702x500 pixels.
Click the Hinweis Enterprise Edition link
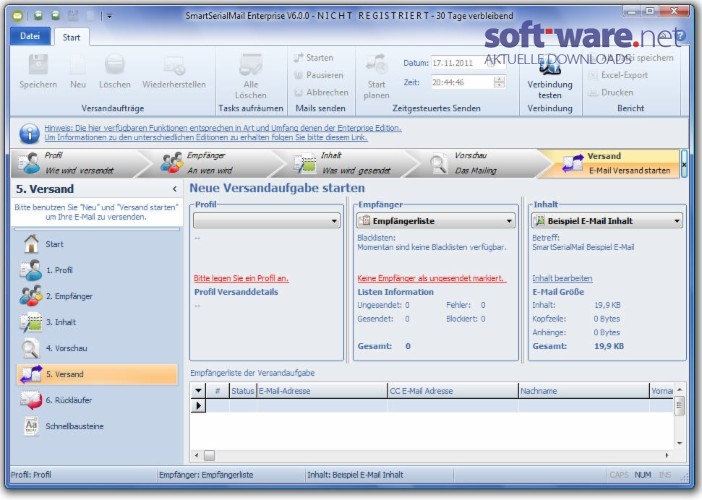pyautogui.click(x=223, y=128)
